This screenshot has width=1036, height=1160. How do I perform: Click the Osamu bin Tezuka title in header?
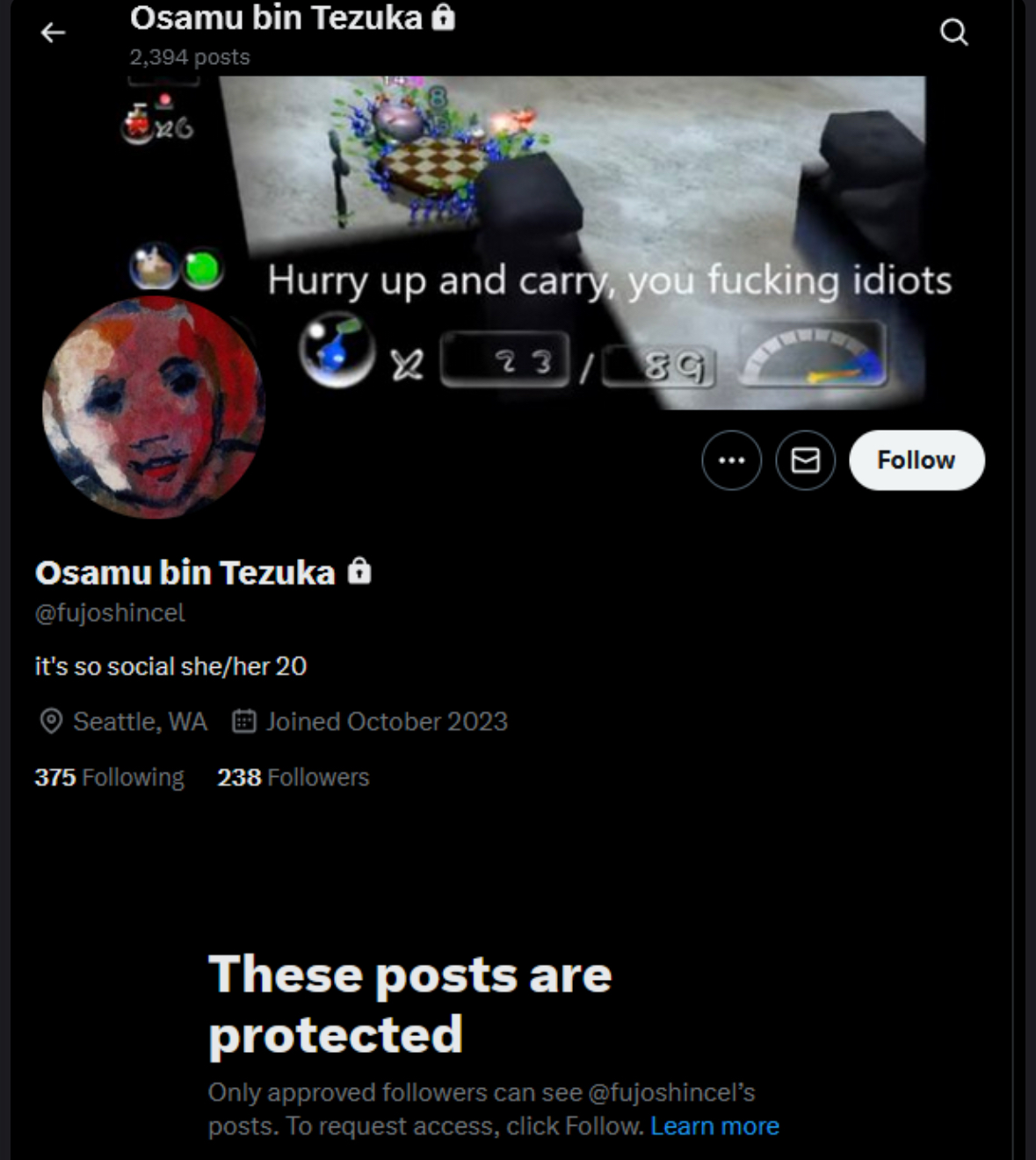coord(276,18)
